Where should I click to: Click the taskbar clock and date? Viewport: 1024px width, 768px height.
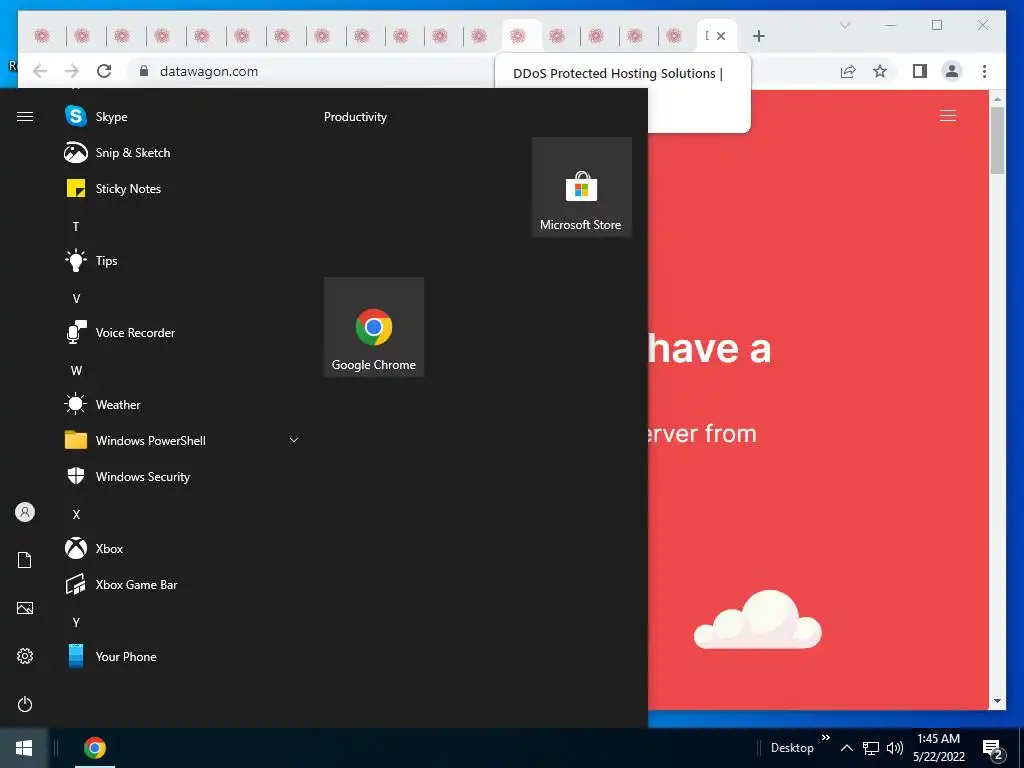click(x=938, y=748)
